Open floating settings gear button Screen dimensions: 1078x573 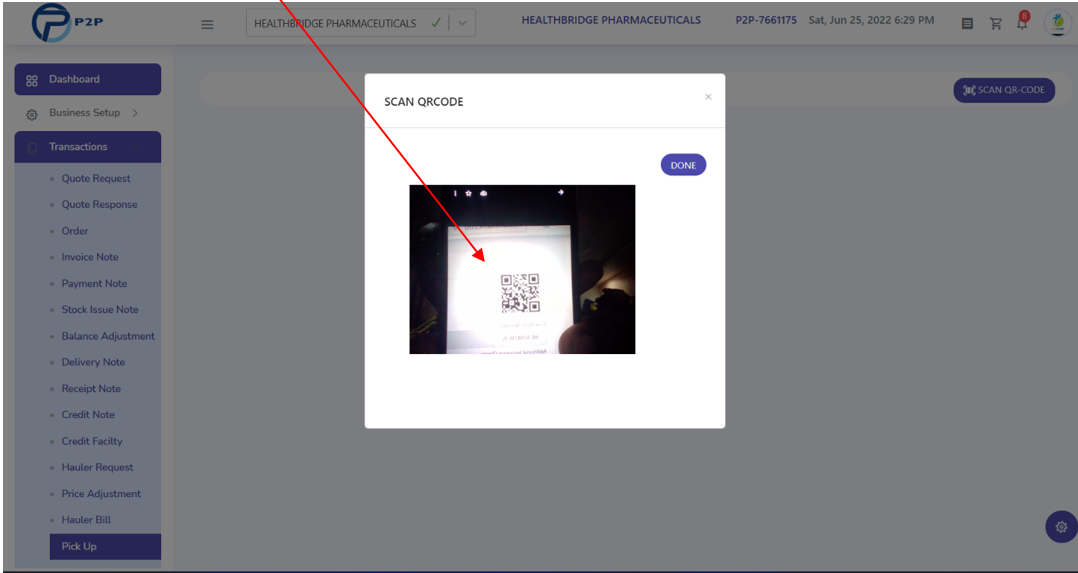[x=1061, y=527]
